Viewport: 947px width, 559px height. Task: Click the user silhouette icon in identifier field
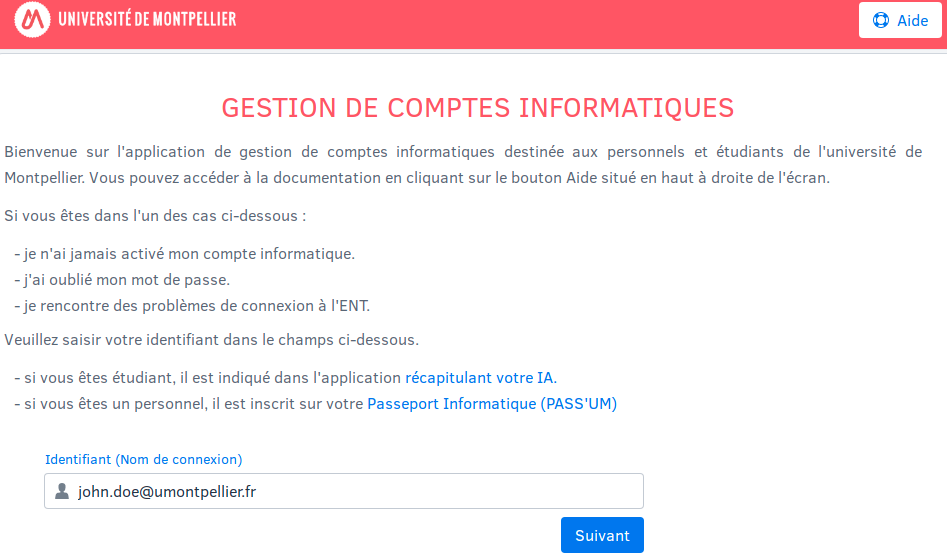point(62,491)
